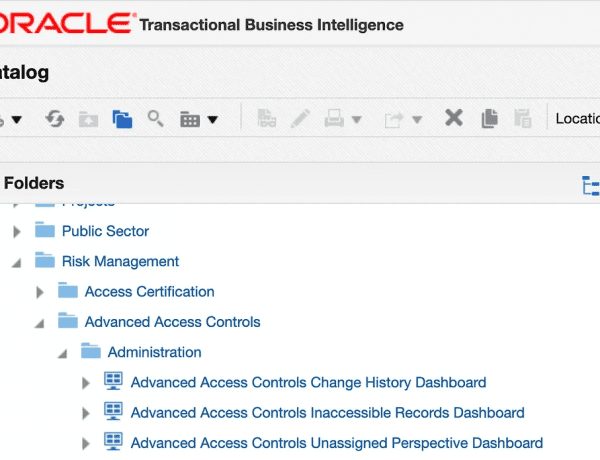Click the Delete X icon
Image resolution: width=600 pixels, height=460 pixels.
pos(454,118)
